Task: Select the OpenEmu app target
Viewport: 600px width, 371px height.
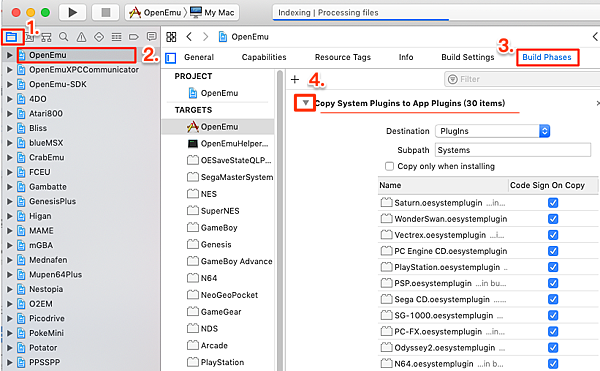Action: (x=218, y=127)
